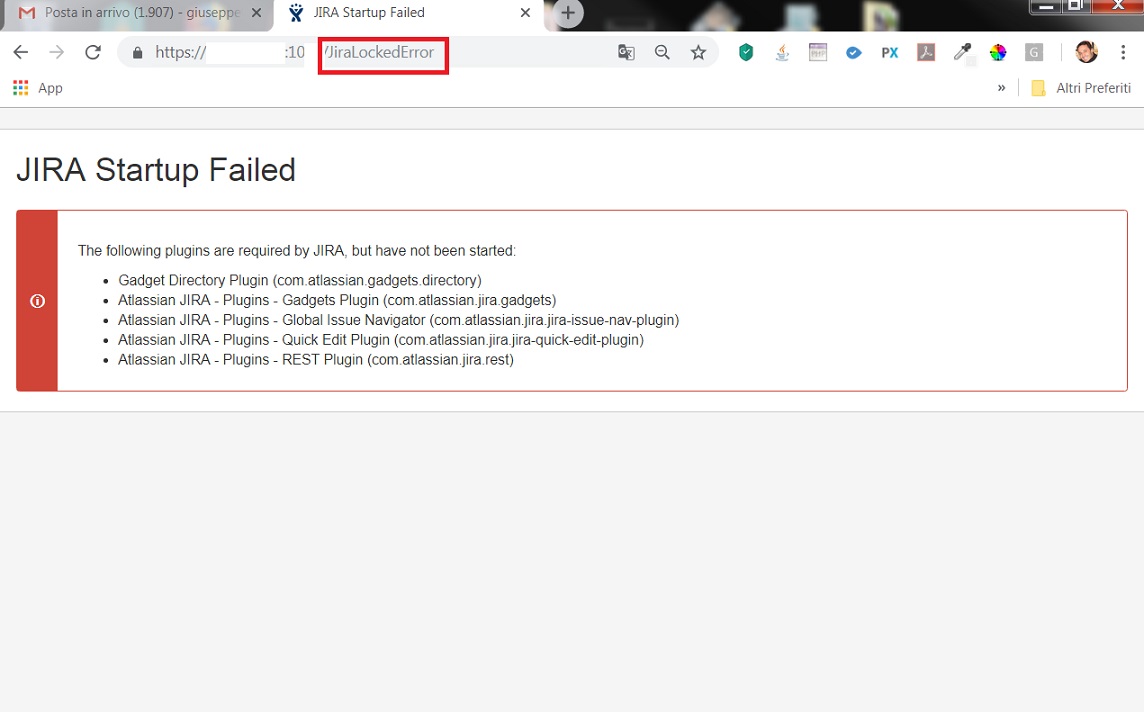Click the Quick Edit Plugin list entry
Image resolution: width=1144 pixels, height=712 pixels.
381,340
